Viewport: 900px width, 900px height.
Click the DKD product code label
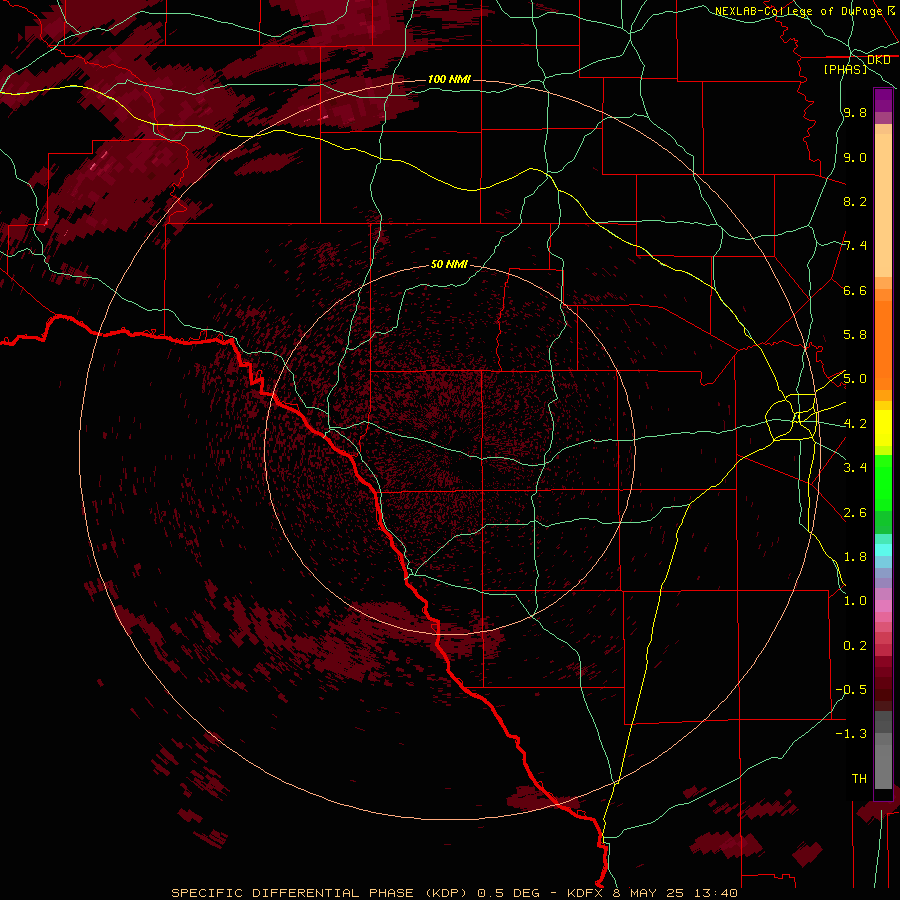879,60
